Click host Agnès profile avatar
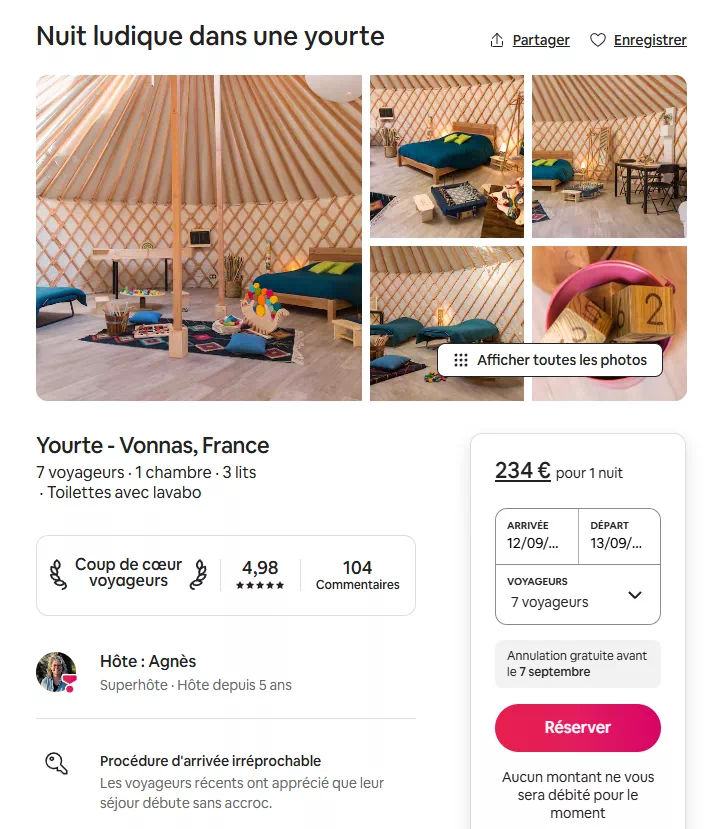723x829 pixels. 57,672
